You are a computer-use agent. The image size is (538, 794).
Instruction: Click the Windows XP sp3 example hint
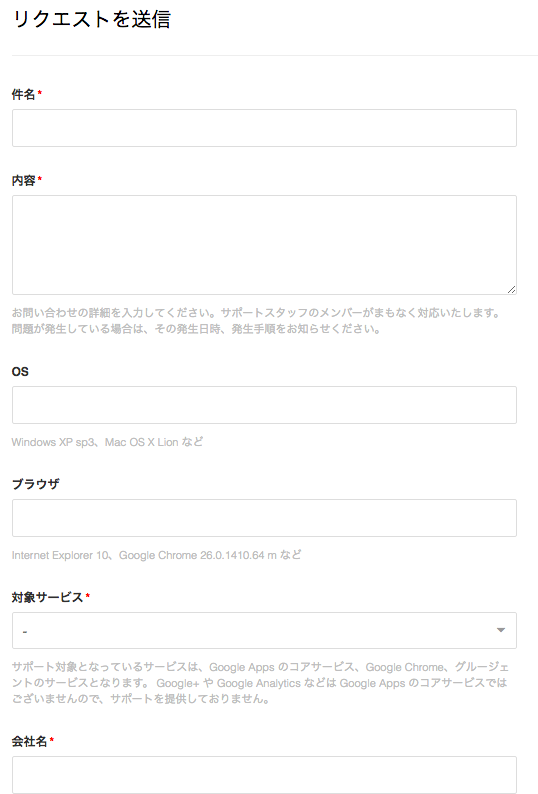(107, 442)
